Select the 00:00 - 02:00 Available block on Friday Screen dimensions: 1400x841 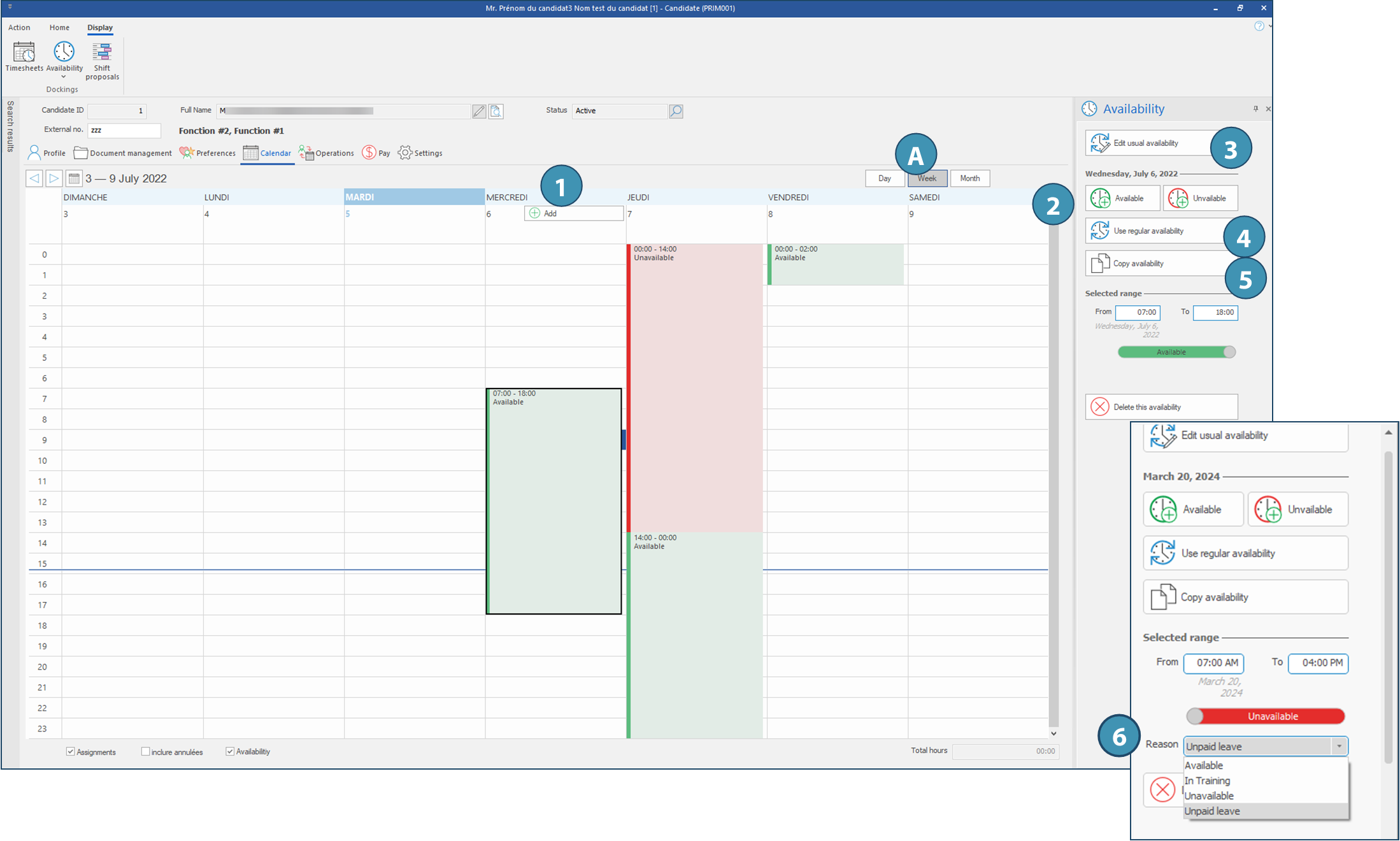[836, 264]
